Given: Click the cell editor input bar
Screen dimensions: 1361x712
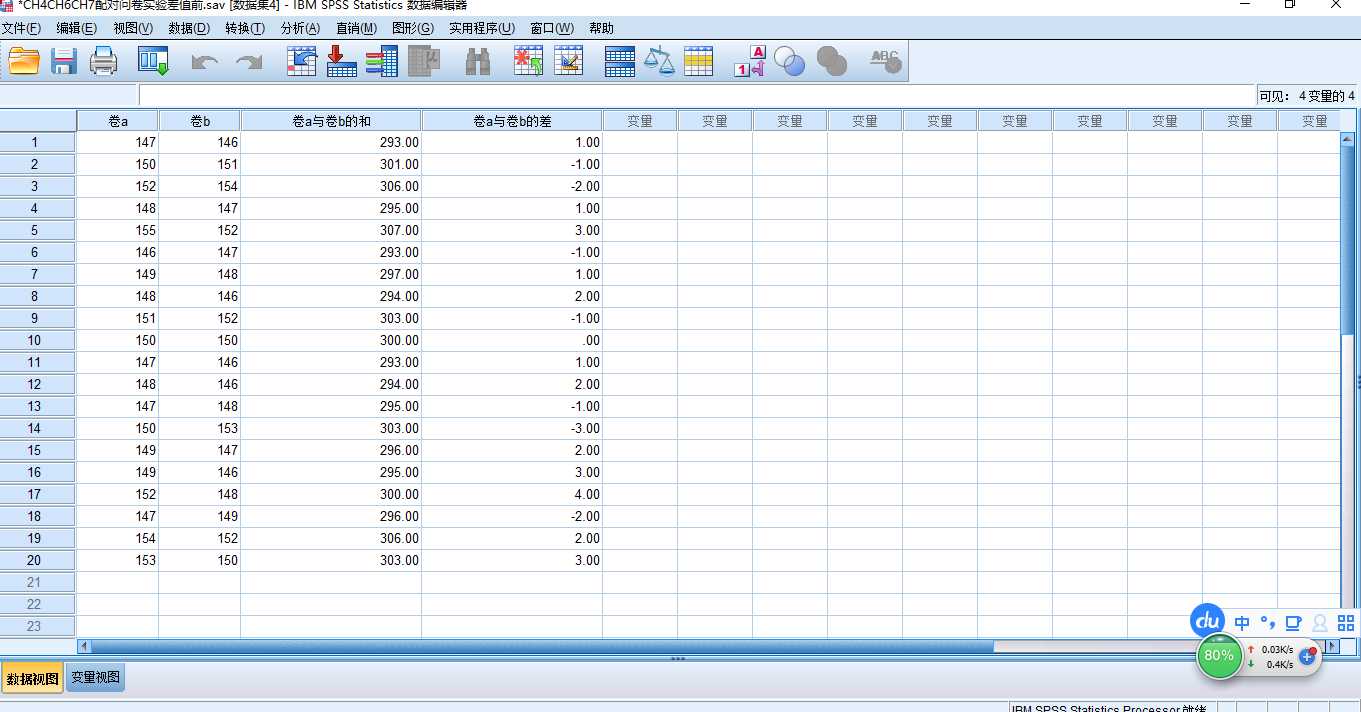Looking at the screenshot, I should 696,96.
